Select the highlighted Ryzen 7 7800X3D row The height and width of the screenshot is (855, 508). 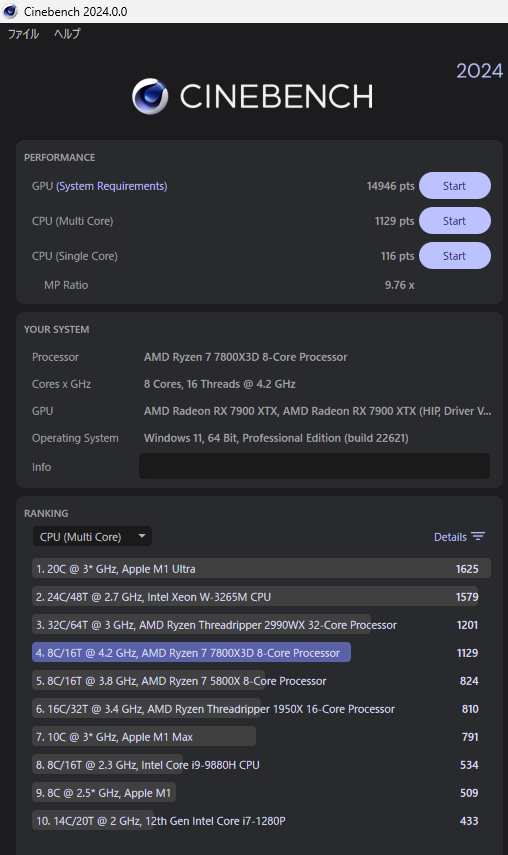261,653
